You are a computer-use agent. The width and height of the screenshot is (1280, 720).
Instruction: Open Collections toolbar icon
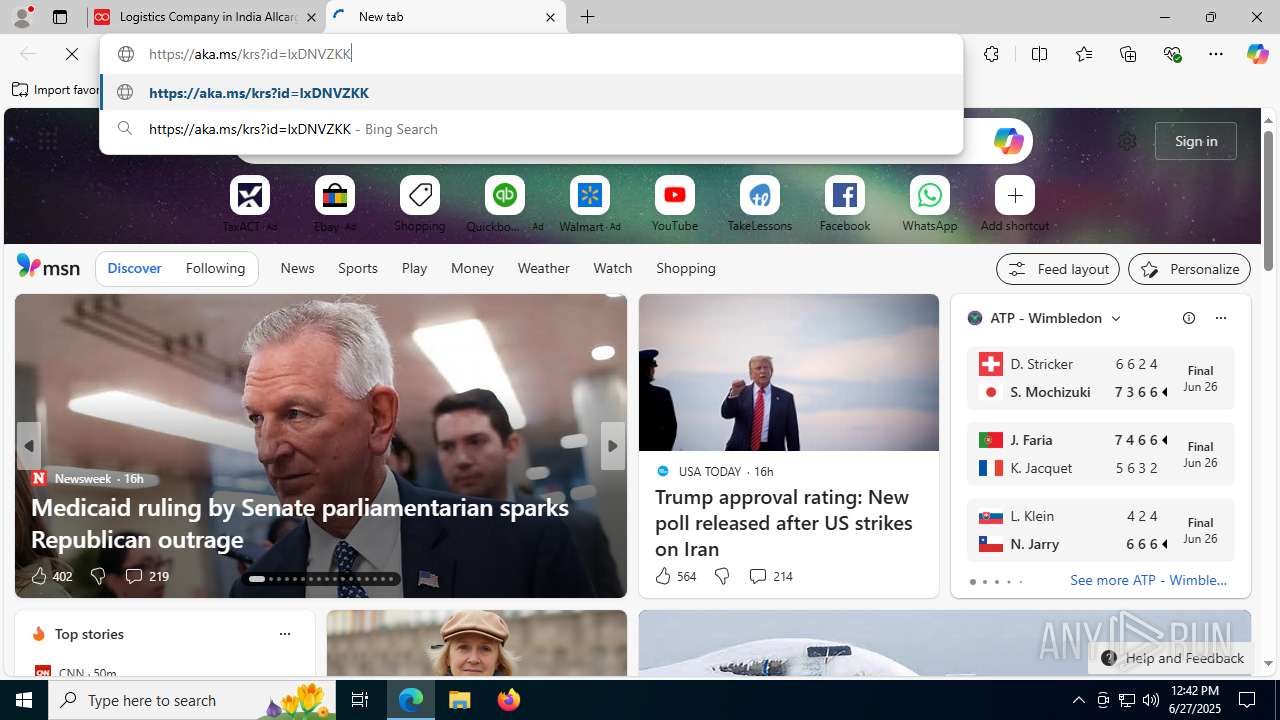click(x=1128, y=54)
